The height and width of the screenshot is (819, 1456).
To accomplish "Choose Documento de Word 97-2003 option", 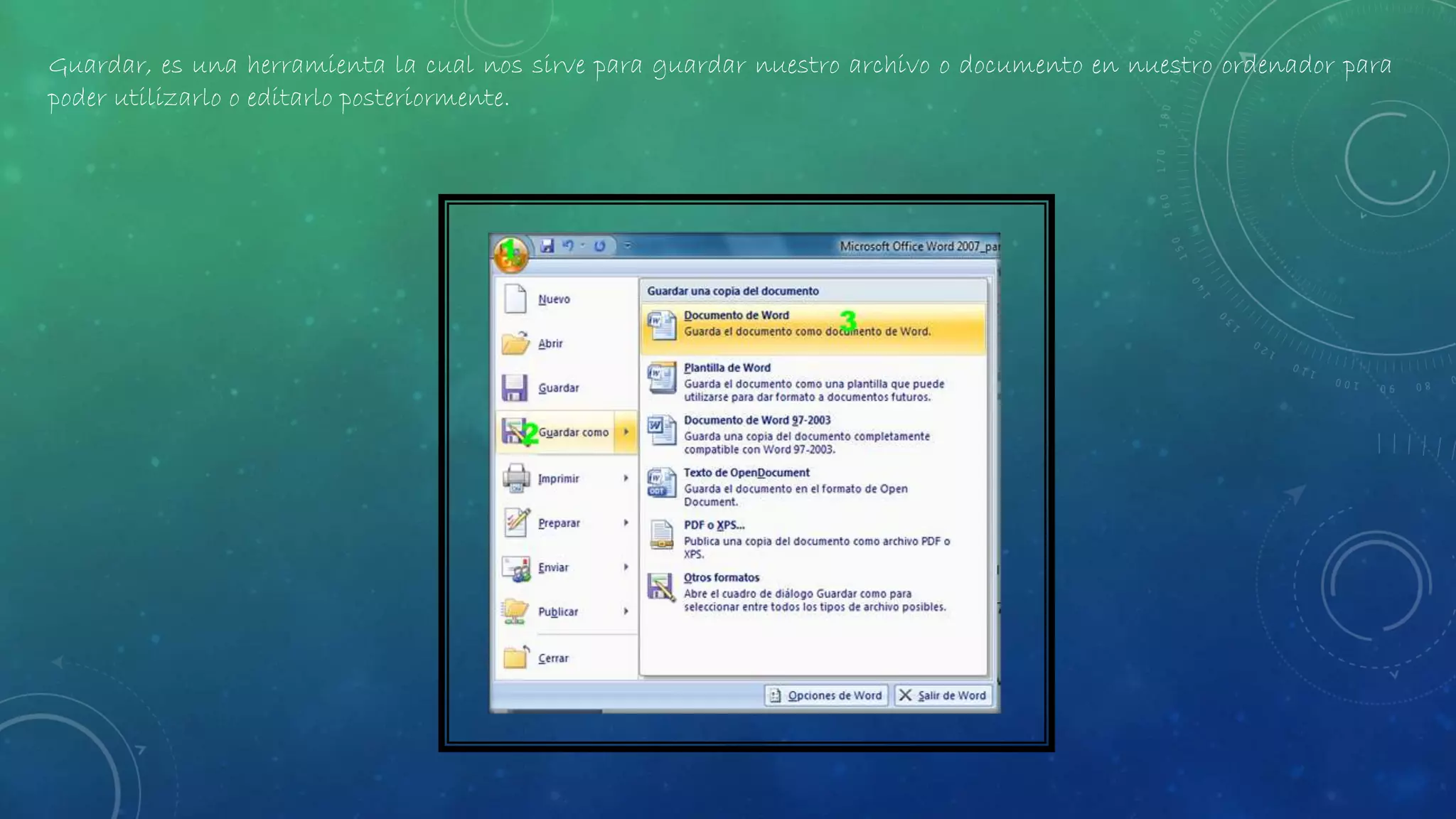I will coord(813,434).
